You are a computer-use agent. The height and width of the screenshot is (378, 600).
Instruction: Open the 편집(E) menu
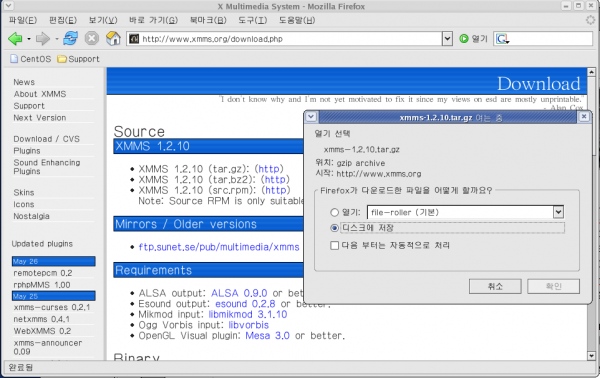[63, 20]
